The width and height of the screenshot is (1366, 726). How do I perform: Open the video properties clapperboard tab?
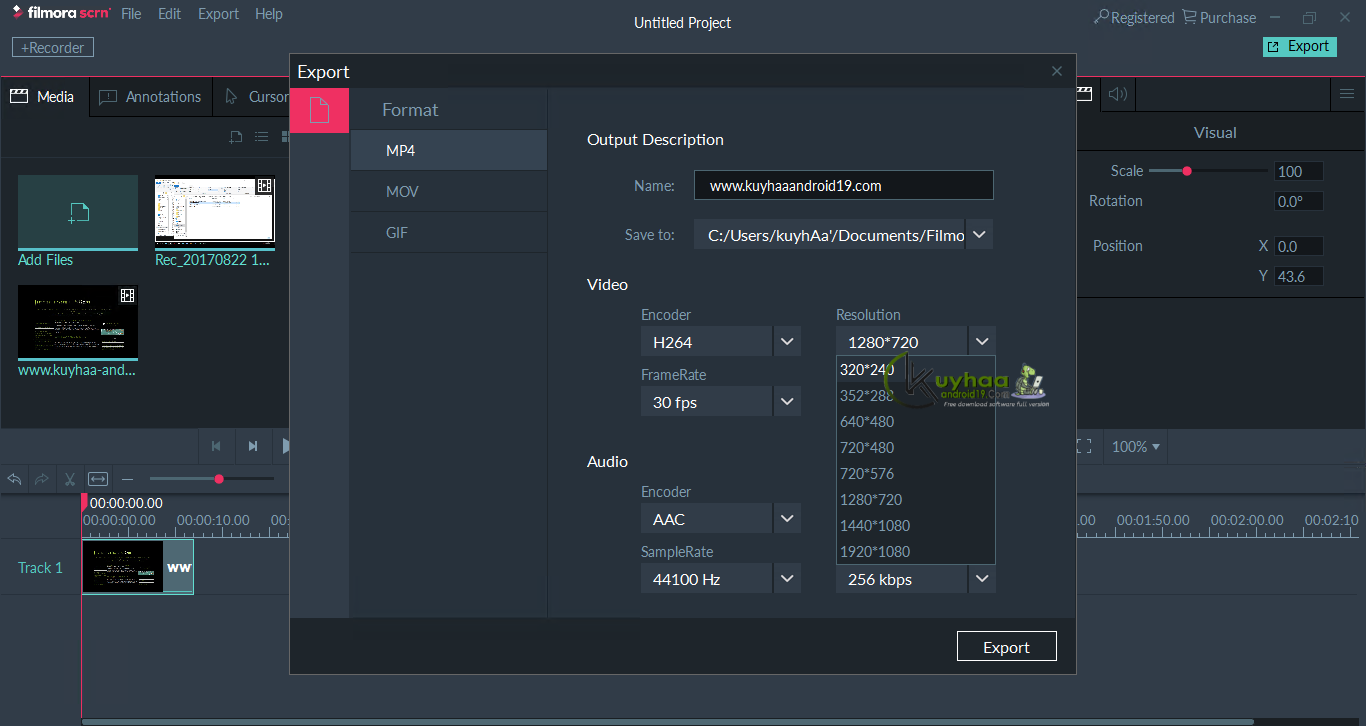pos(1083,94)
